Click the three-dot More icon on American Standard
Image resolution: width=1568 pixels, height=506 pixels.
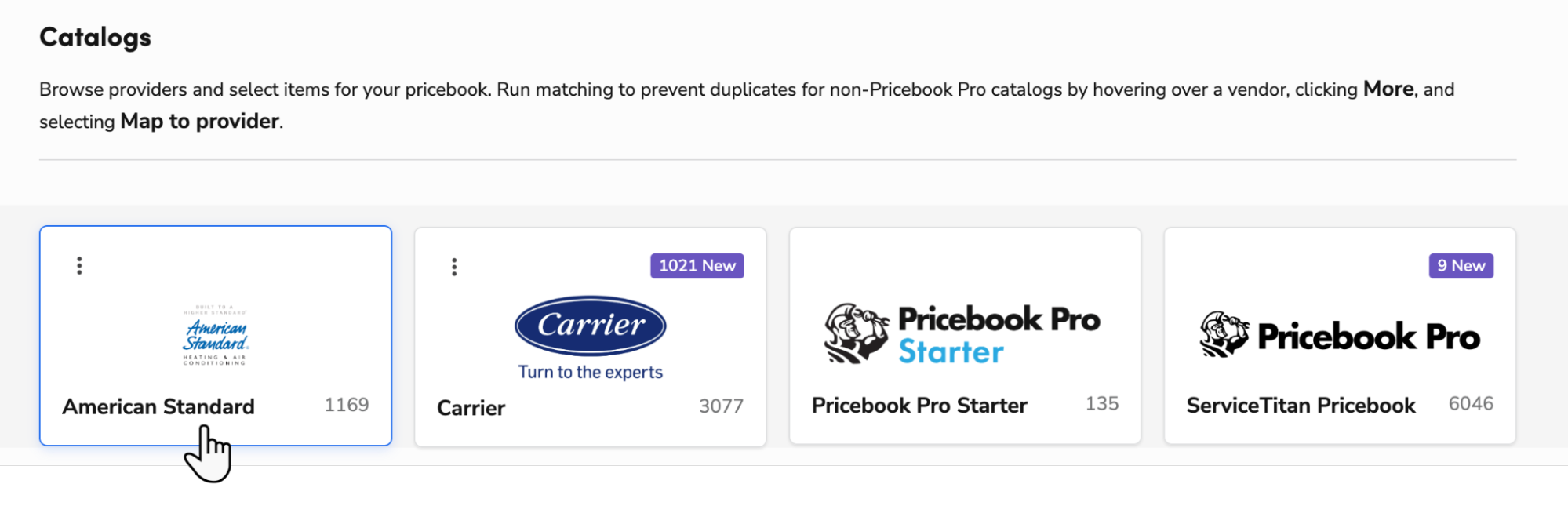tap(79, 266)
